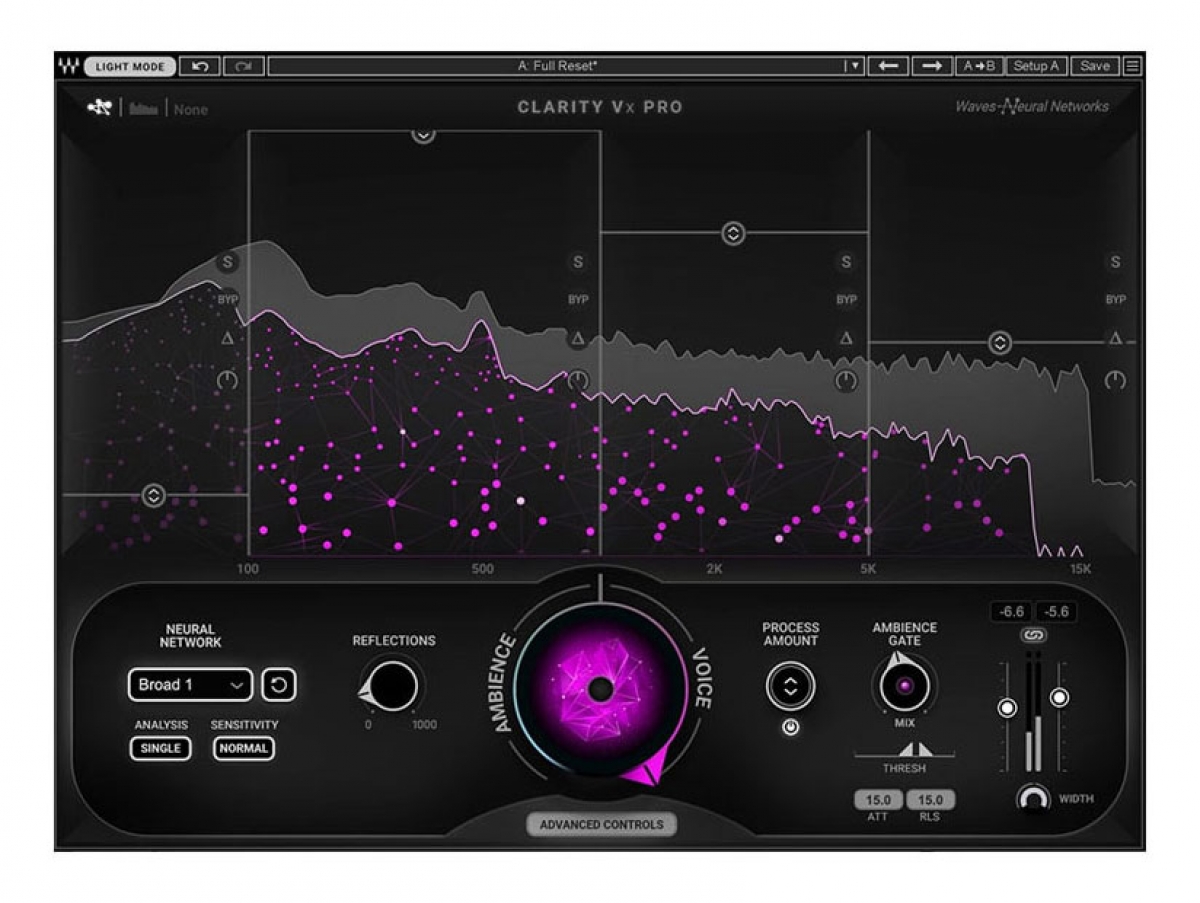This screenshot has width=1200, height=903.
Task: Bypass the highest frequency band
Action: coord(1115,299)
